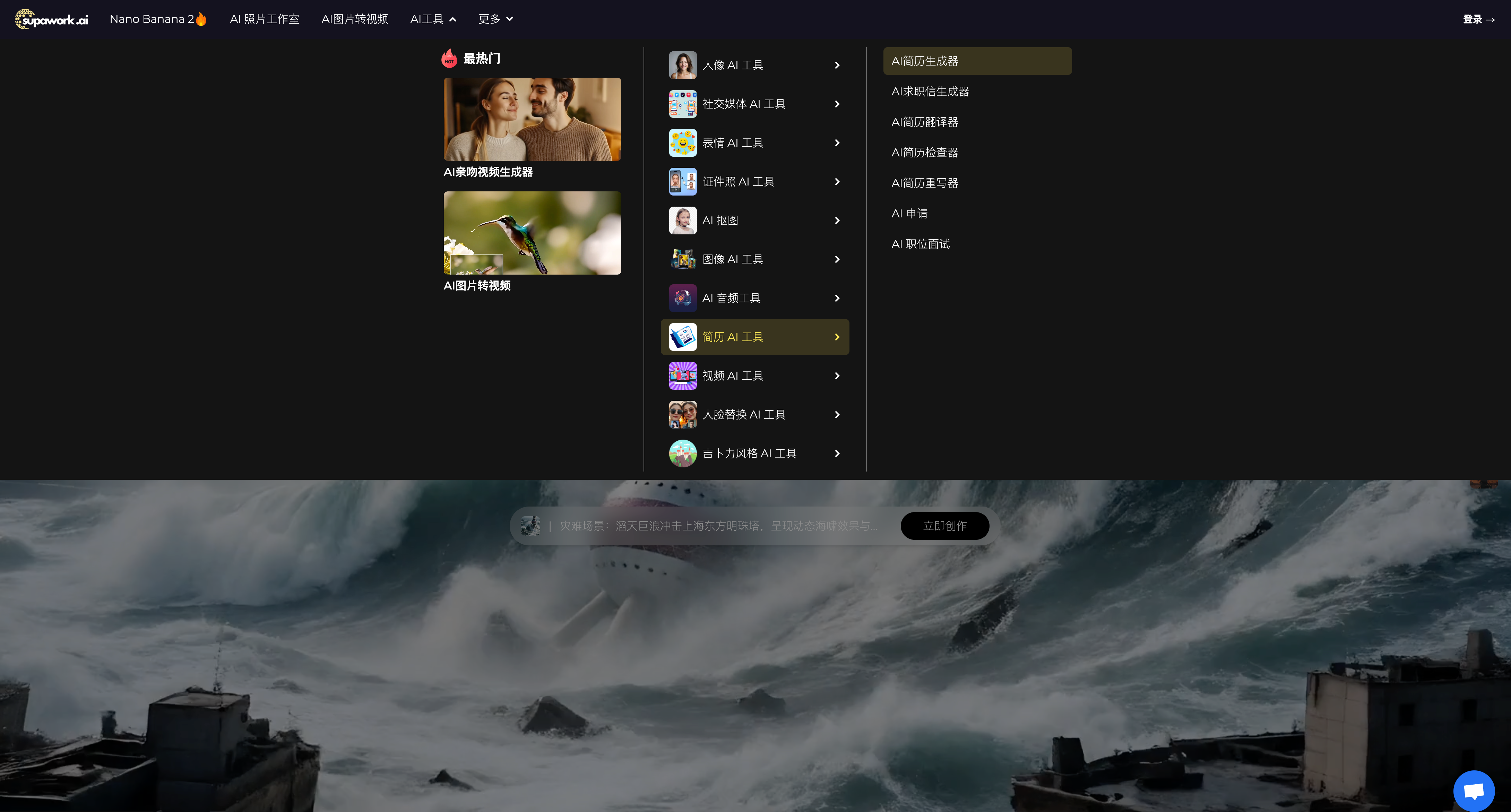The image size is (1511, 812).
Task: Click the 证件照 AI 工具 icon
Action: [682, 181]
